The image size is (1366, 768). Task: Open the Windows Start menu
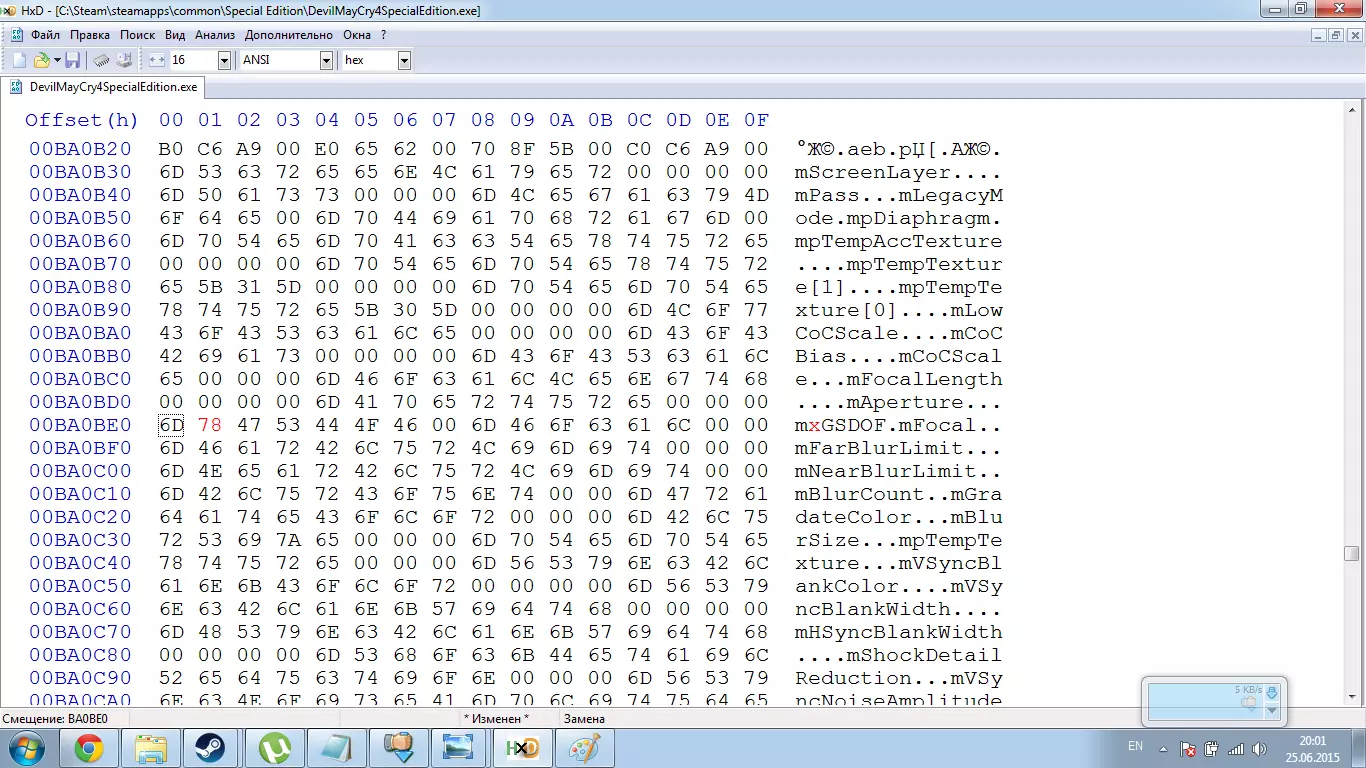25,748
